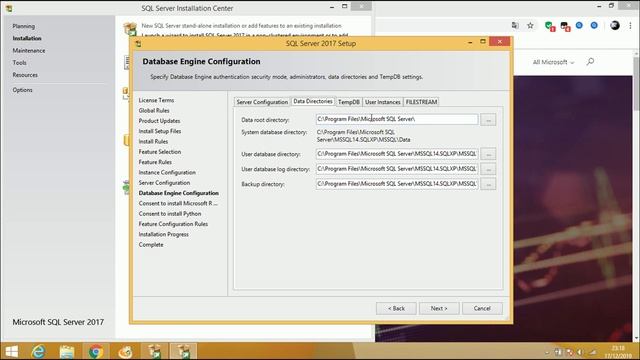Click into the User database directory field

click(397, 154)
